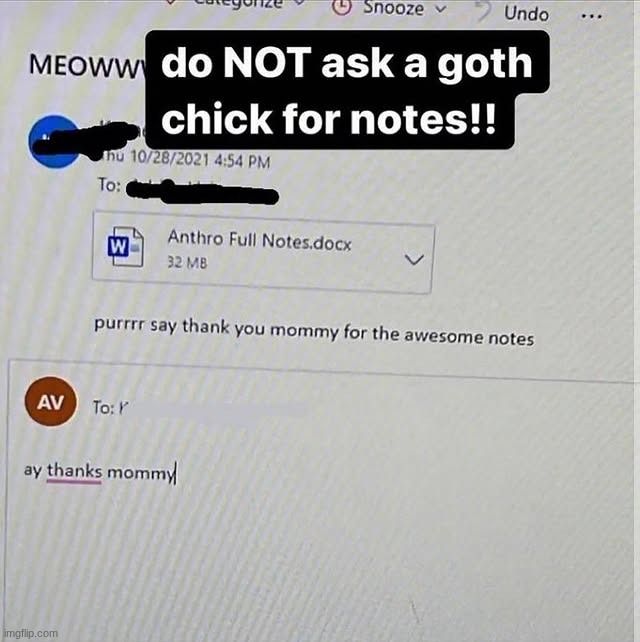Click the MEOWWW email subject
The image size is (640, 642).
[x=87, y=66]
